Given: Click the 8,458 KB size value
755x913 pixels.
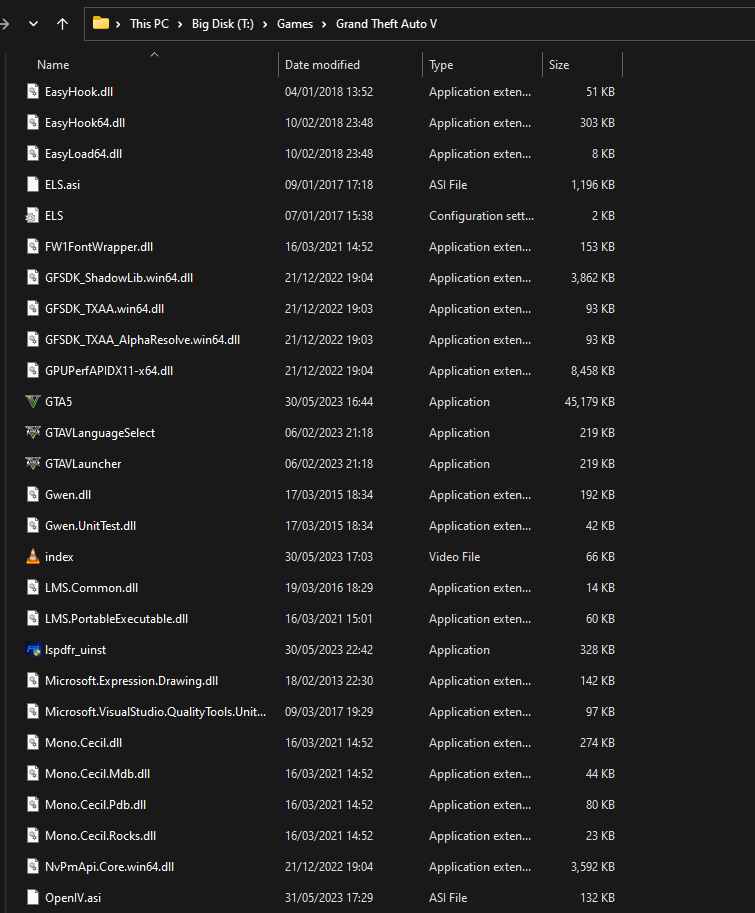Looking at the screenshot, I should coord(593,370).
